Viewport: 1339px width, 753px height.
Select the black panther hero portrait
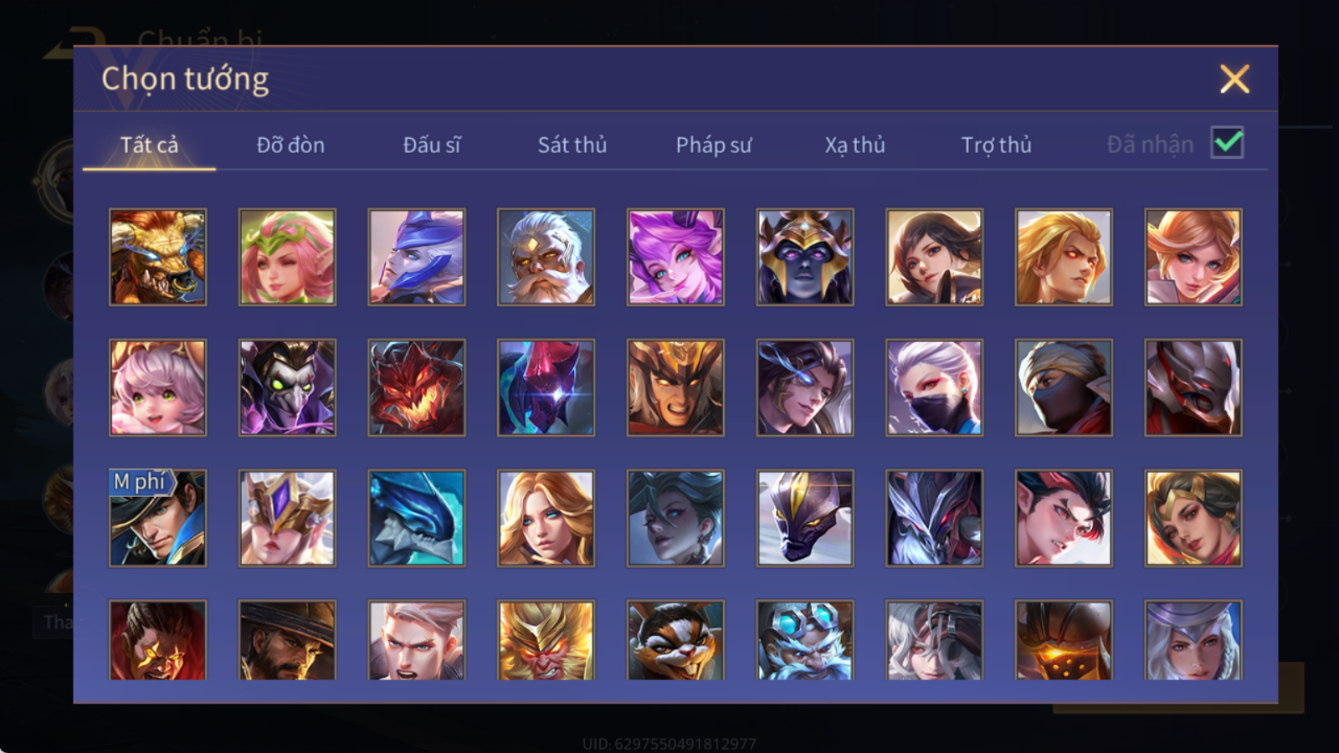(805, 518)
